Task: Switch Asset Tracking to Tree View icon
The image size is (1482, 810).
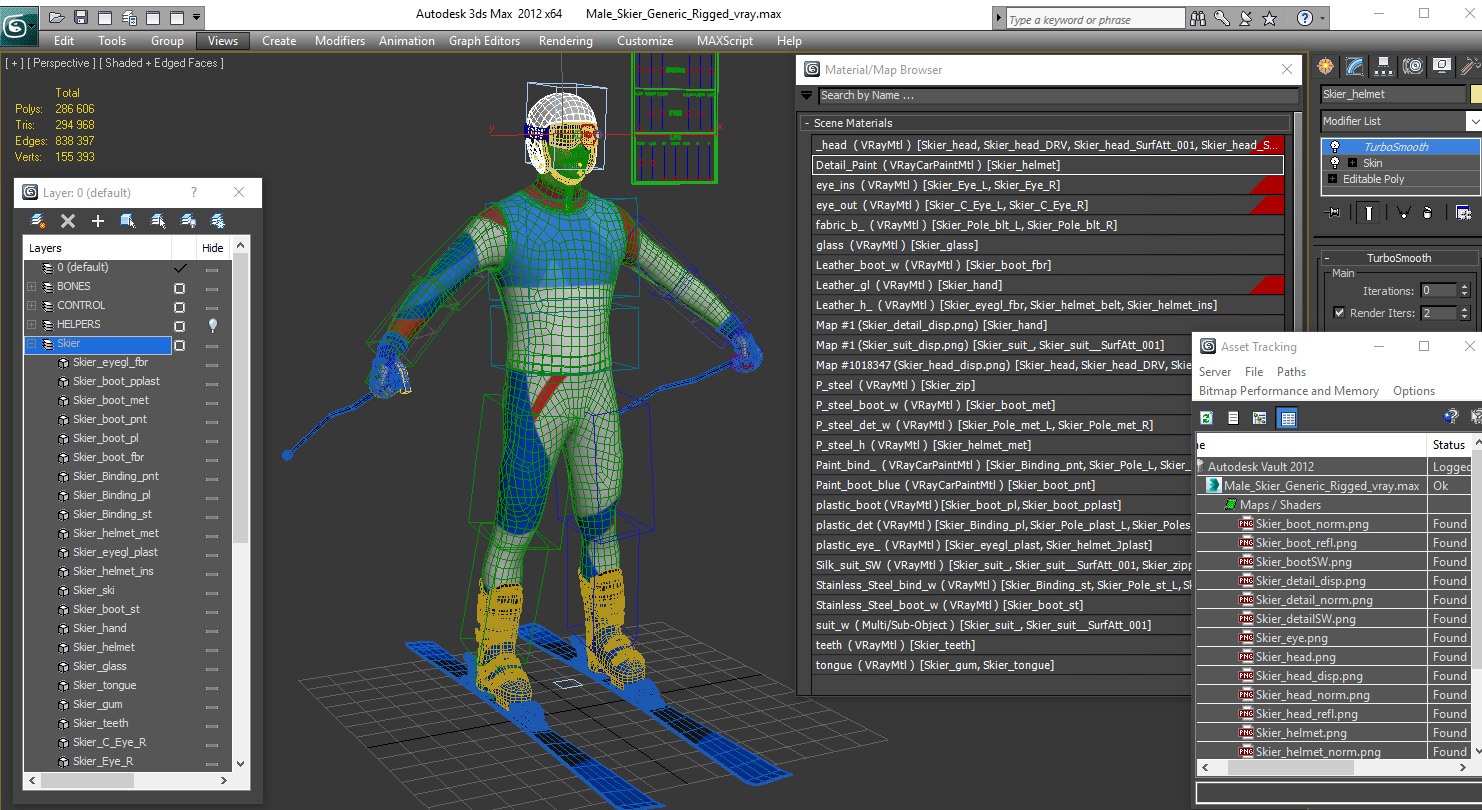Action: click(x=1260, y=418)
